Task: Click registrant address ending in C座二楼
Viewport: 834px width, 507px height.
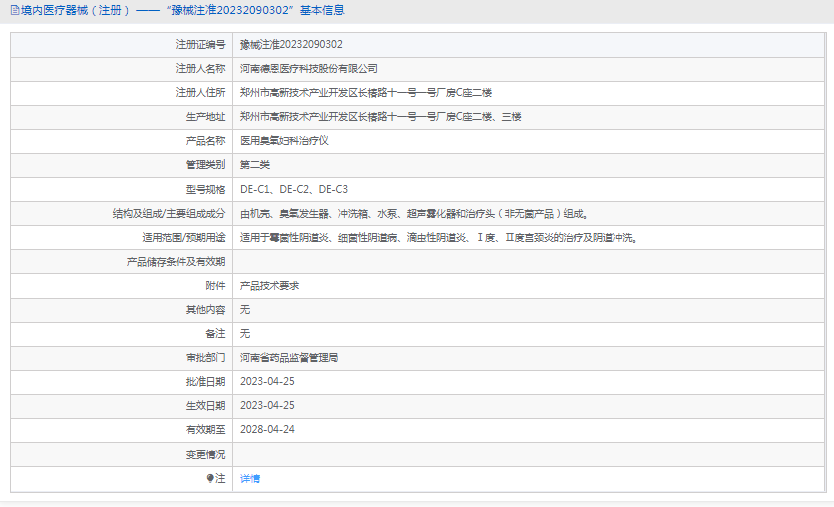Action: coord(366,93)
